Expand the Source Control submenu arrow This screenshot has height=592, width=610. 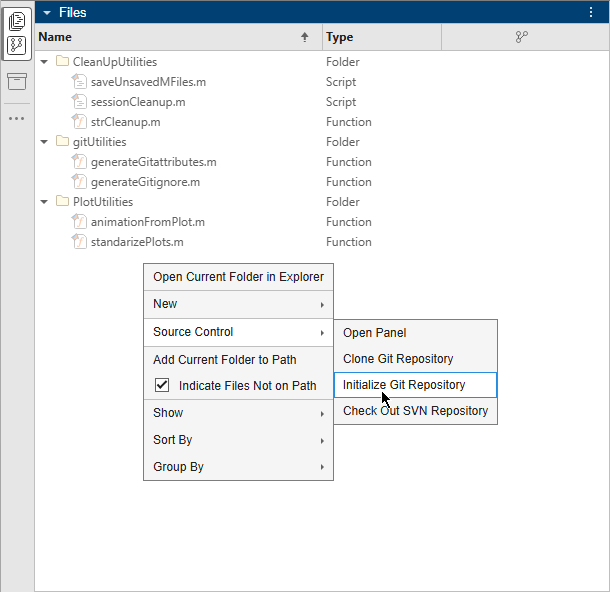click(x=322, y=333)
